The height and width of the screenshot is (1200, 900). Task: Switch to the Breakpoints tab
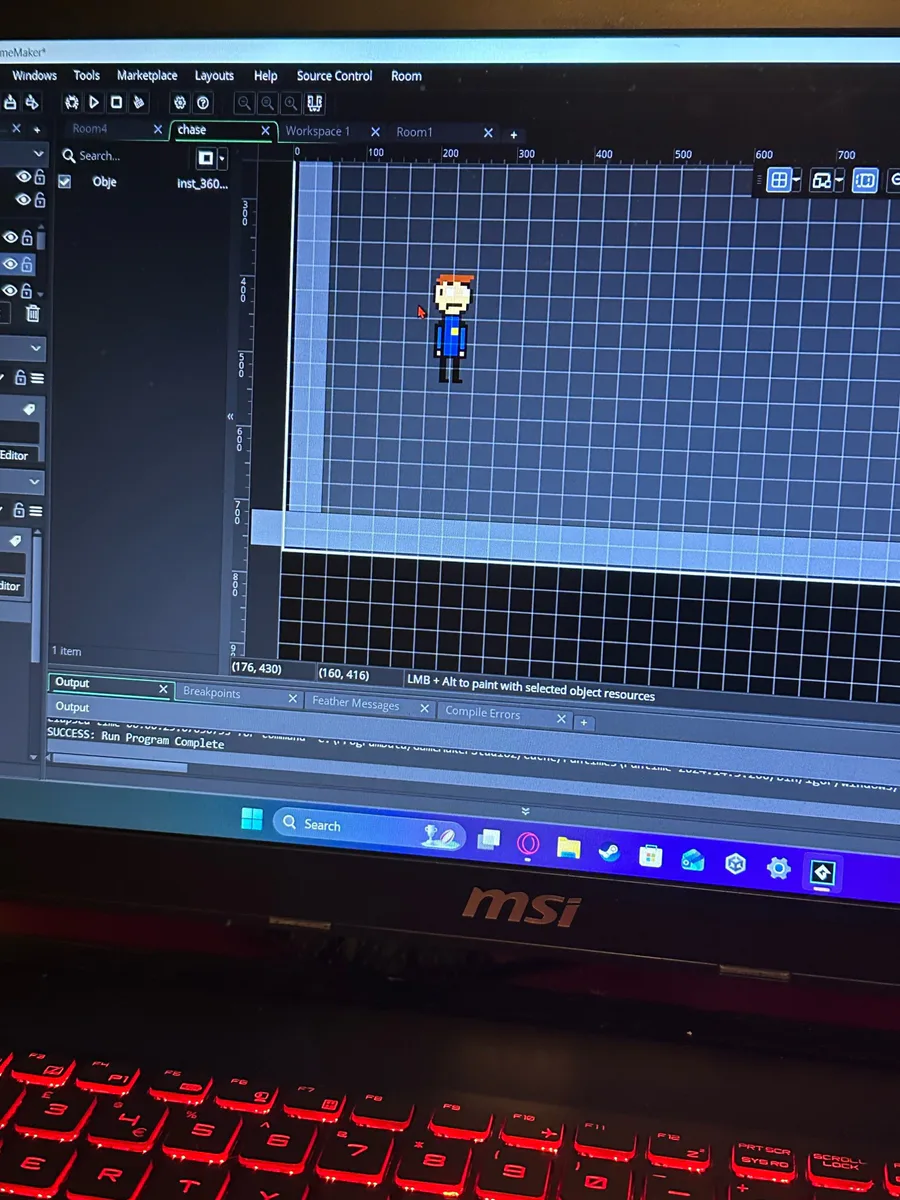point(212,693)
